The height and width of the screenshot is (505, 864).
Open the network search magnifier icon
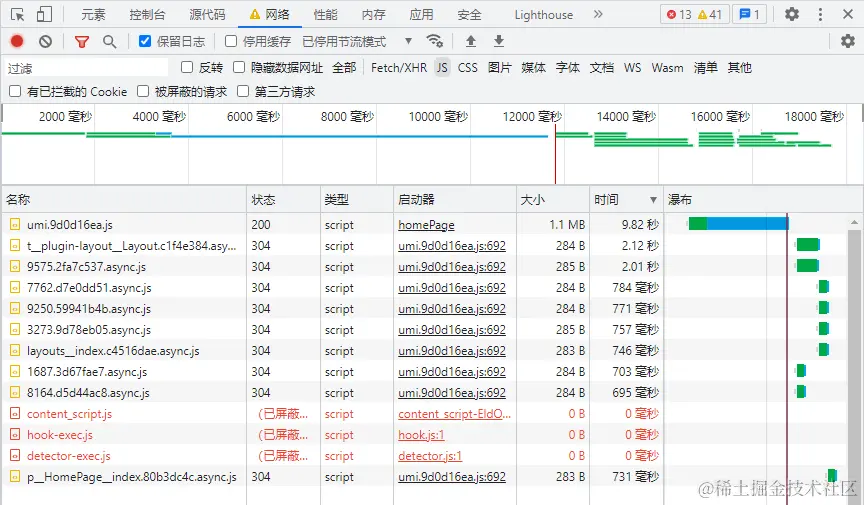[110, 41]
